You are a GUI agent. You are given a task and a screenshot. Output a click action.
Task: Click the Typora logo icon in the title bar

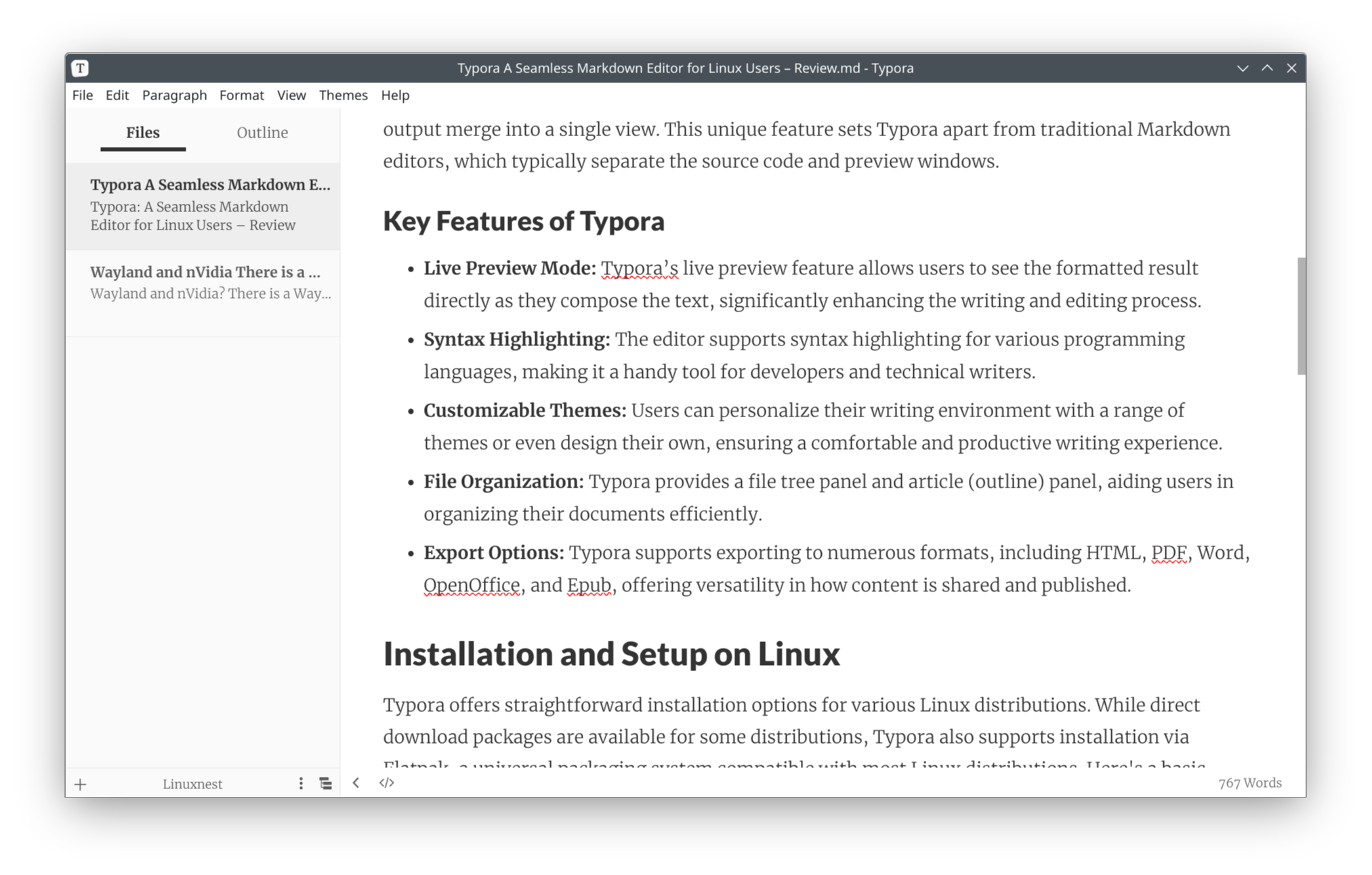79,68
